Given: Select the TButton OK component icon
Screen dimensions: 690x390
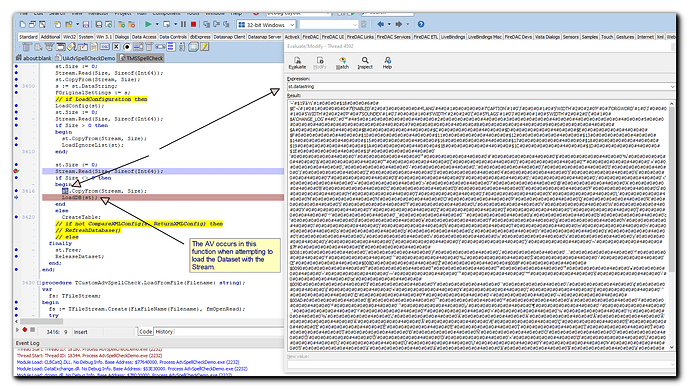Looking at the screenshot, I should 105,47.
